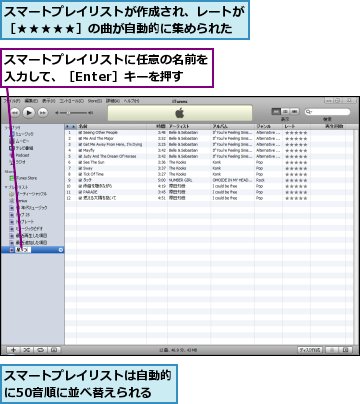This screenshot has width=360, height=404.
Task: Open the 詳細 menu
Action: pyautogui.click(x=113, y=101)
